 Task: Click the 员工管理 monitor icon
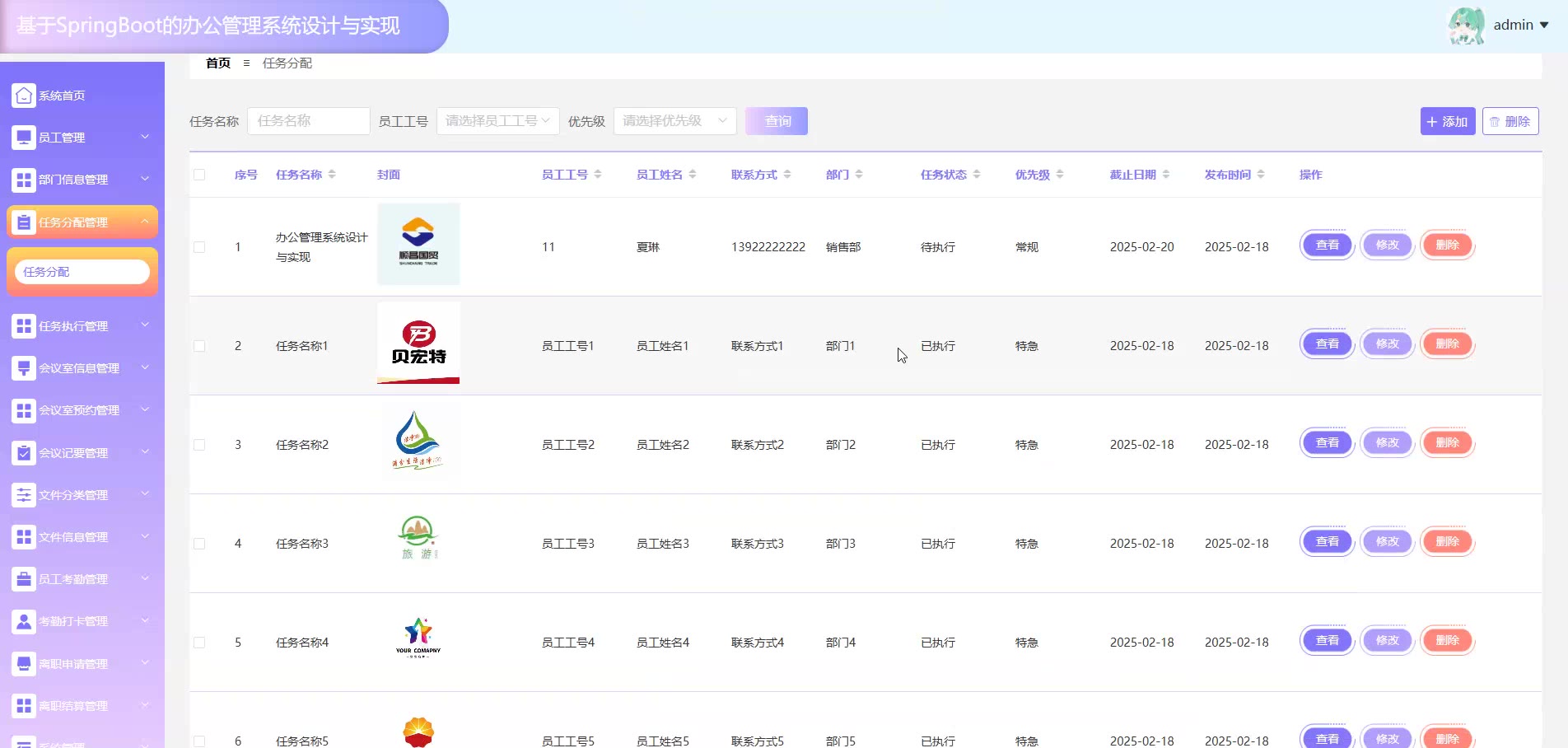click(24, 138)
